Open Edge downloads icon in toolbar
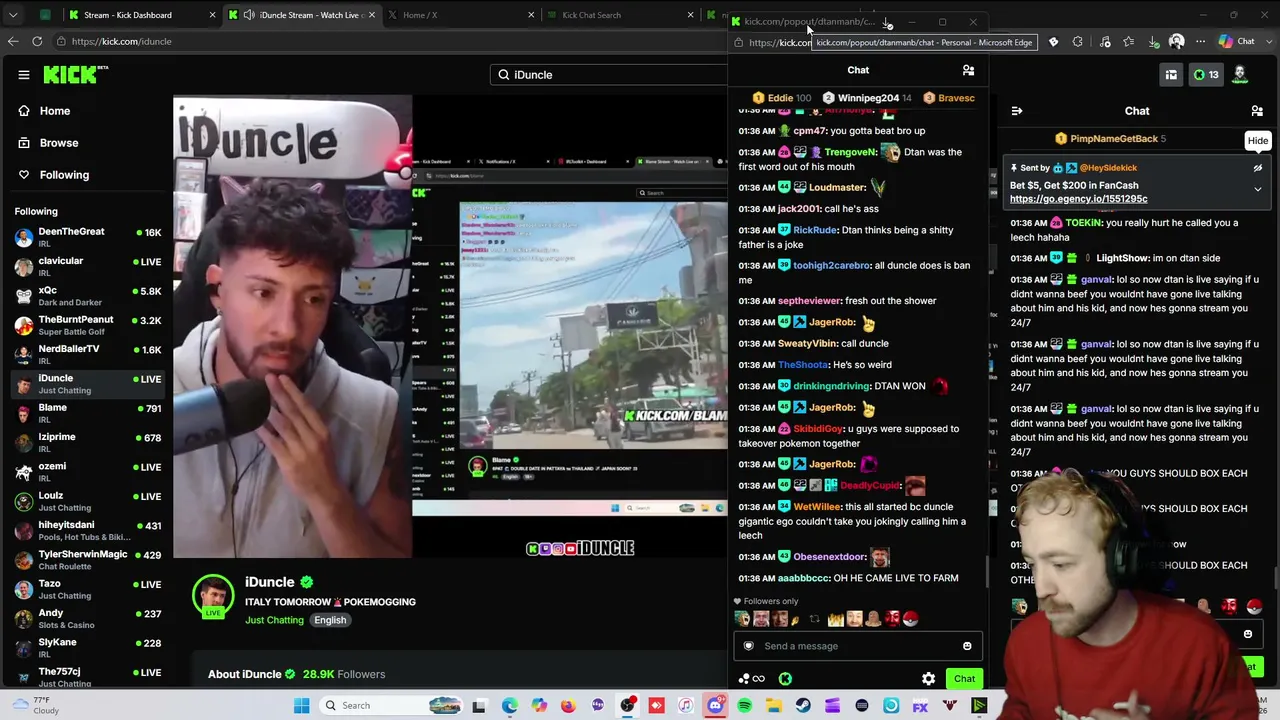 (1154, 42)
